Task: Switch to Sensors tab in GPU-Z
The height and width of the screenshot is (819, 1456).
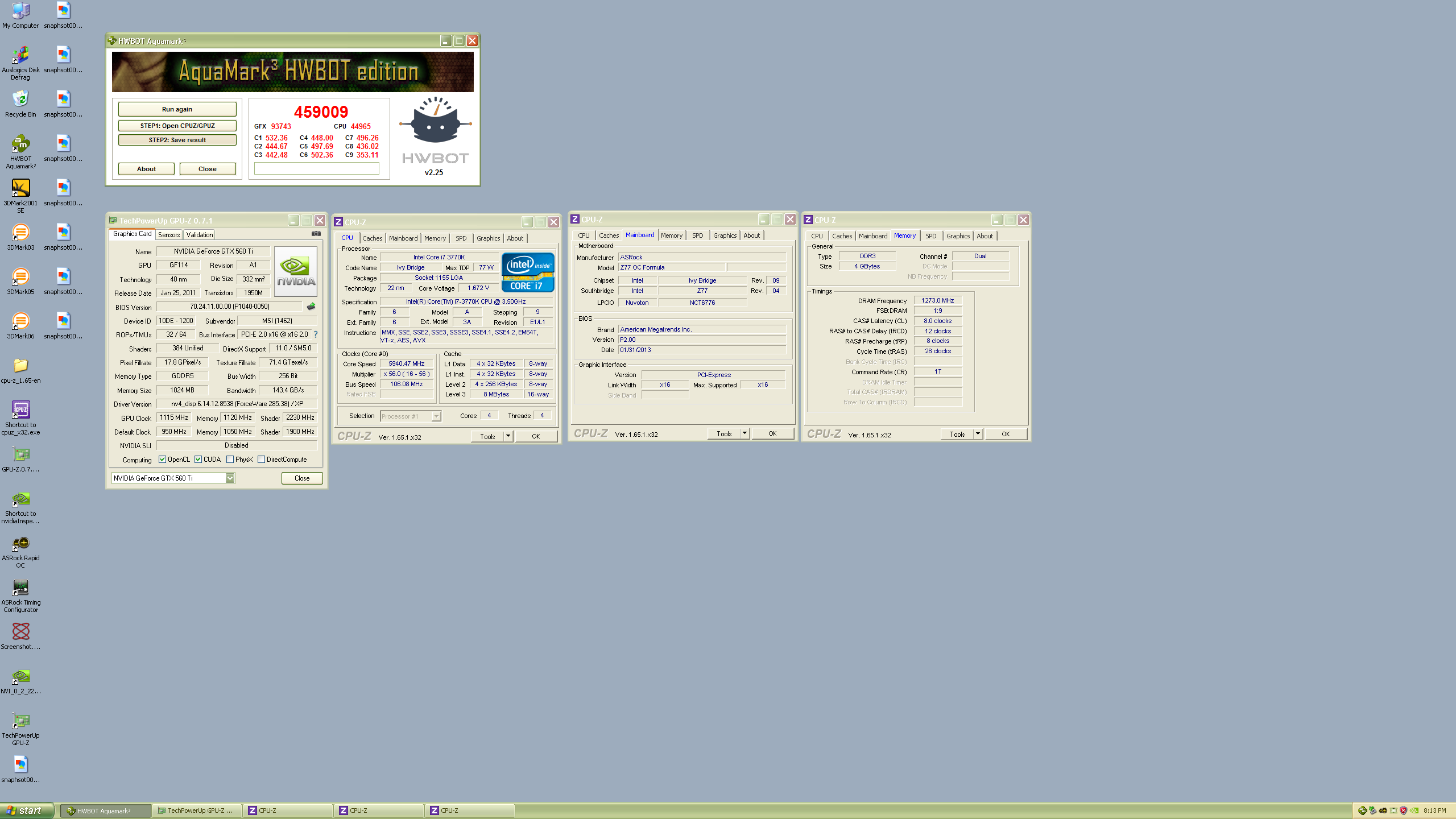Action: [x=169, y=234]
